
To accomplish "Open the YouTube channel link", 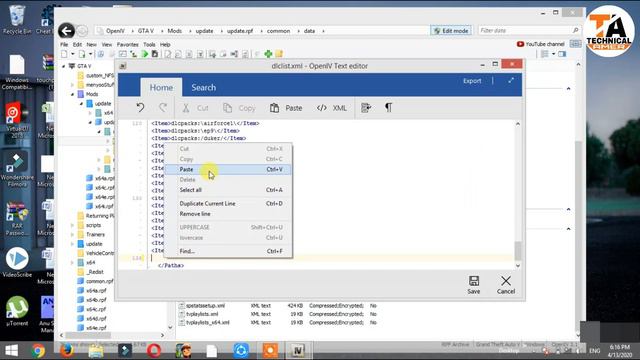I will click(x=540, y=44).
